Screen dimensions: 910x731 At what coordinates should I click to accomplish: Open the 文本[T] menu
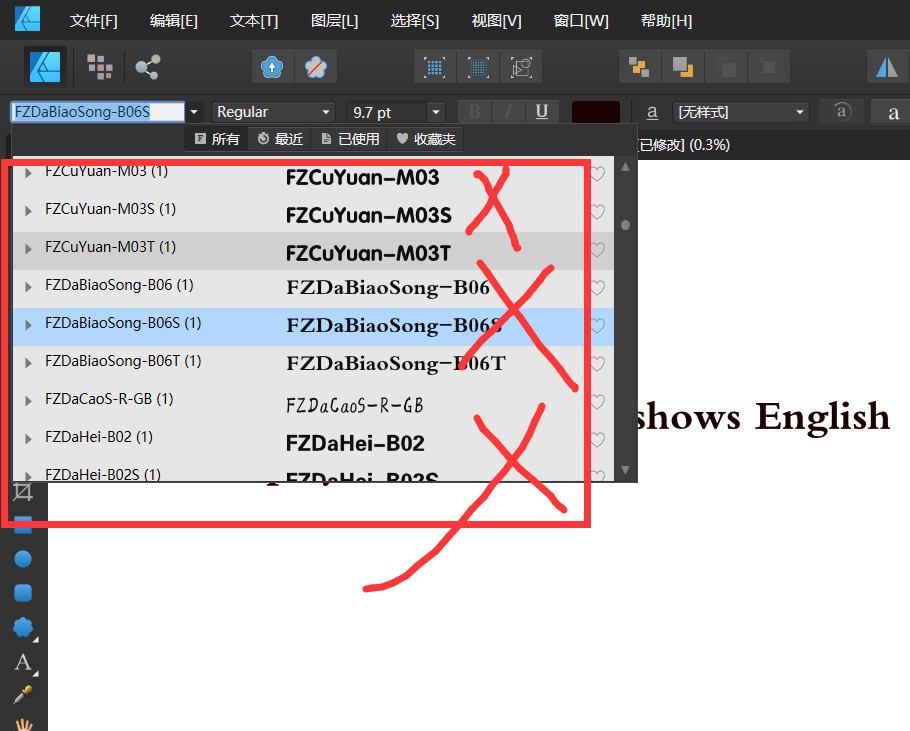pyautogui.click(x=254, y=21)
